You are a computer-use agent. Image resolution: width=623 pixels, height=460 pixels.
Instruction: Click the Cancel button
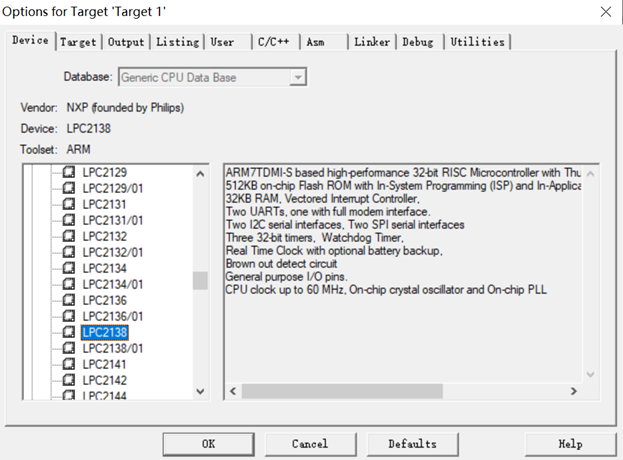310,444
